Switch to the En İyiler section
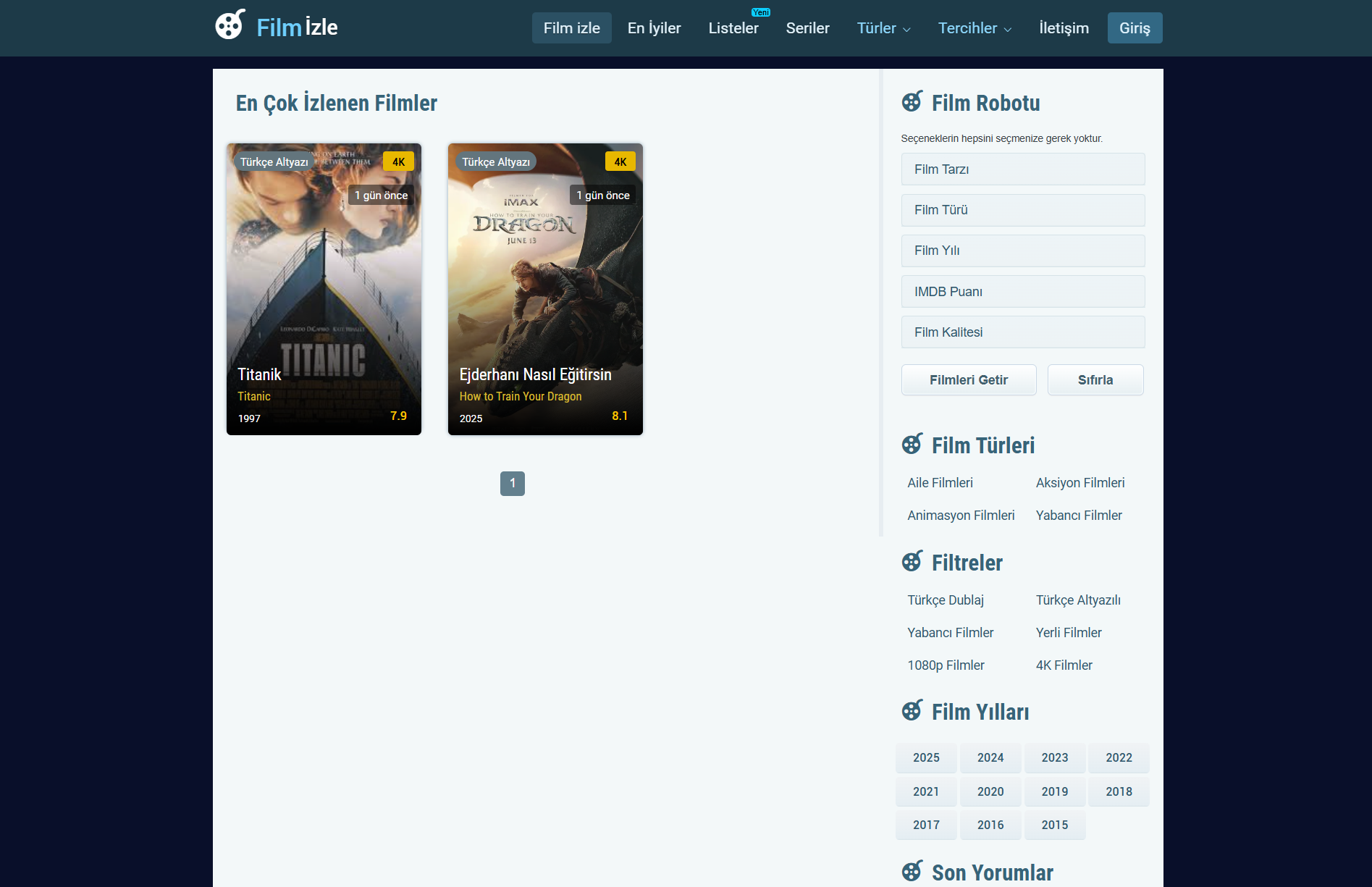Viewport: 1372px width, 887px height. point(654,28)
